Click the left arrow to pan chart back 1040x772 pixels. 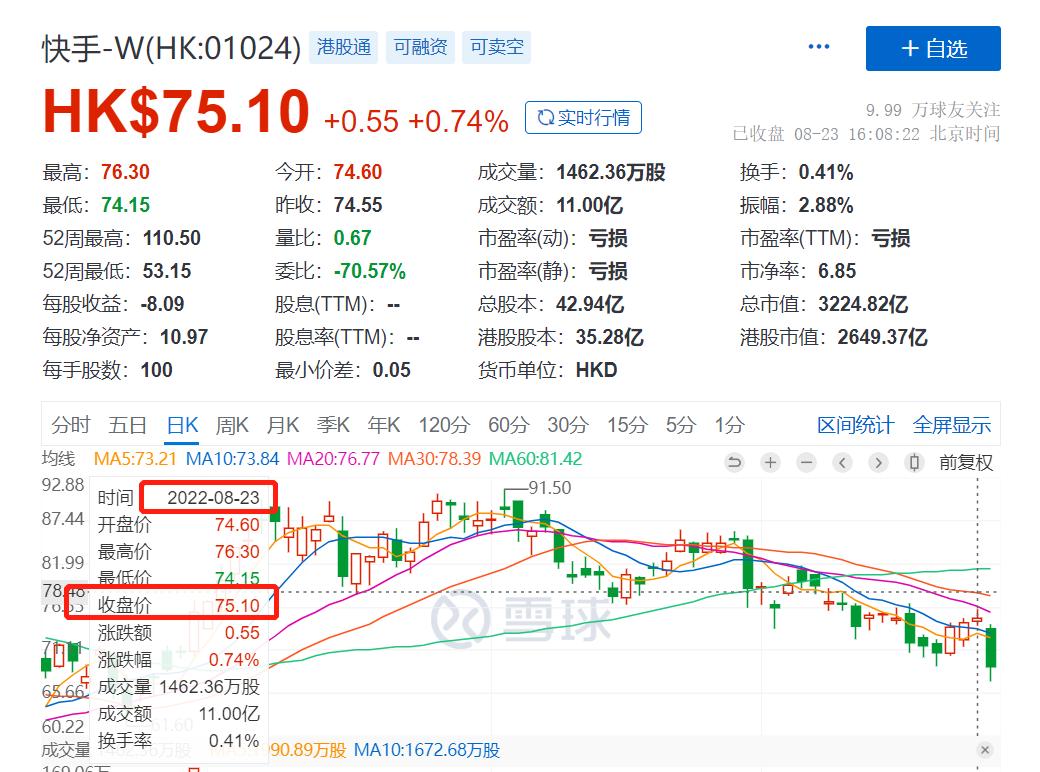(842, 463)
